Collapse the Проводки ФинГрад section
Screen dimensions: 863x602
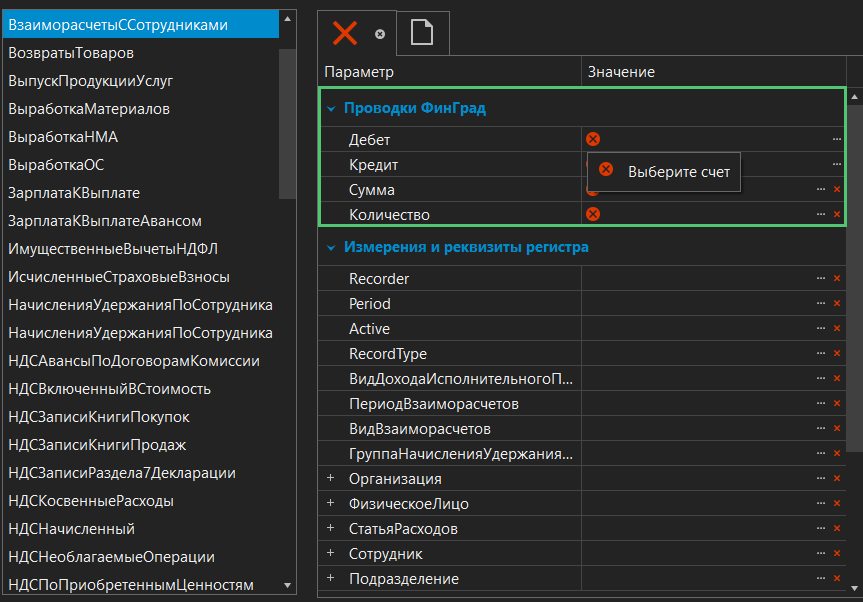pos(330,108)
